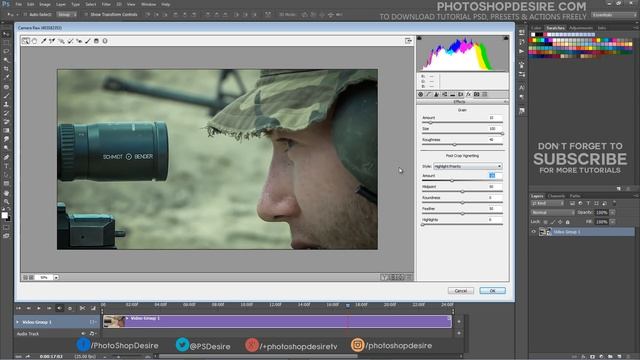
Task: Select the Red Eye Removal tool
Action: (79, 41)
